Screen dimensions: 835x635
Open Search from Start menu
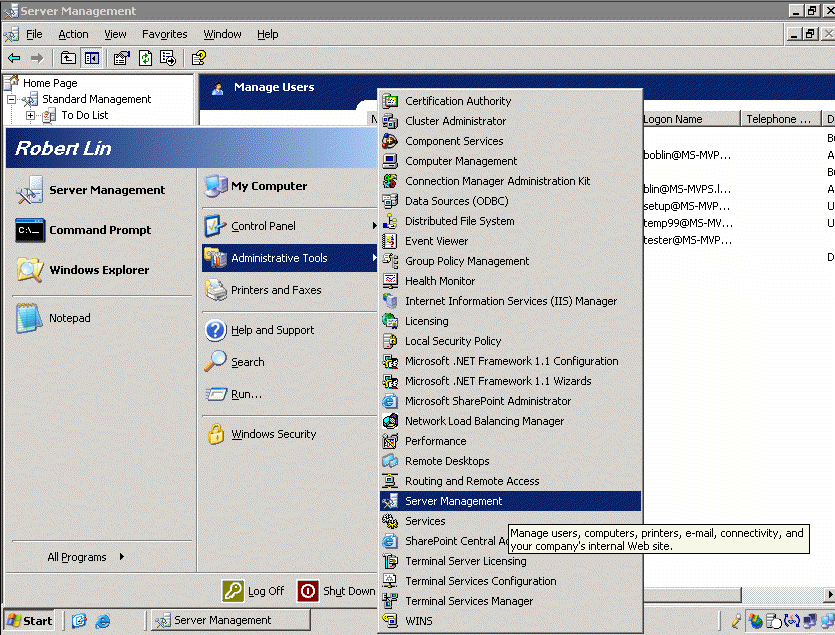[289, 362]
